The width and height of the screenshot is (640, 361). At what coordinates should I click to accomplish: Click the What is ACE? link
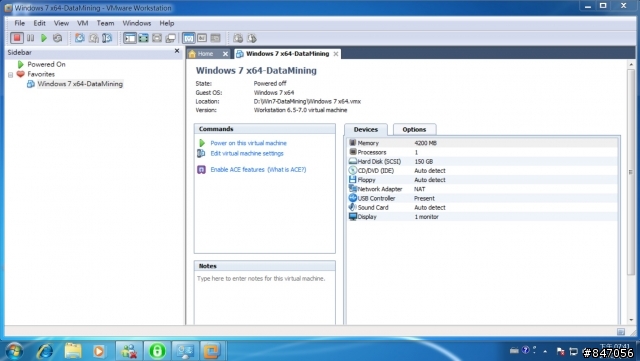coord(287,169)
